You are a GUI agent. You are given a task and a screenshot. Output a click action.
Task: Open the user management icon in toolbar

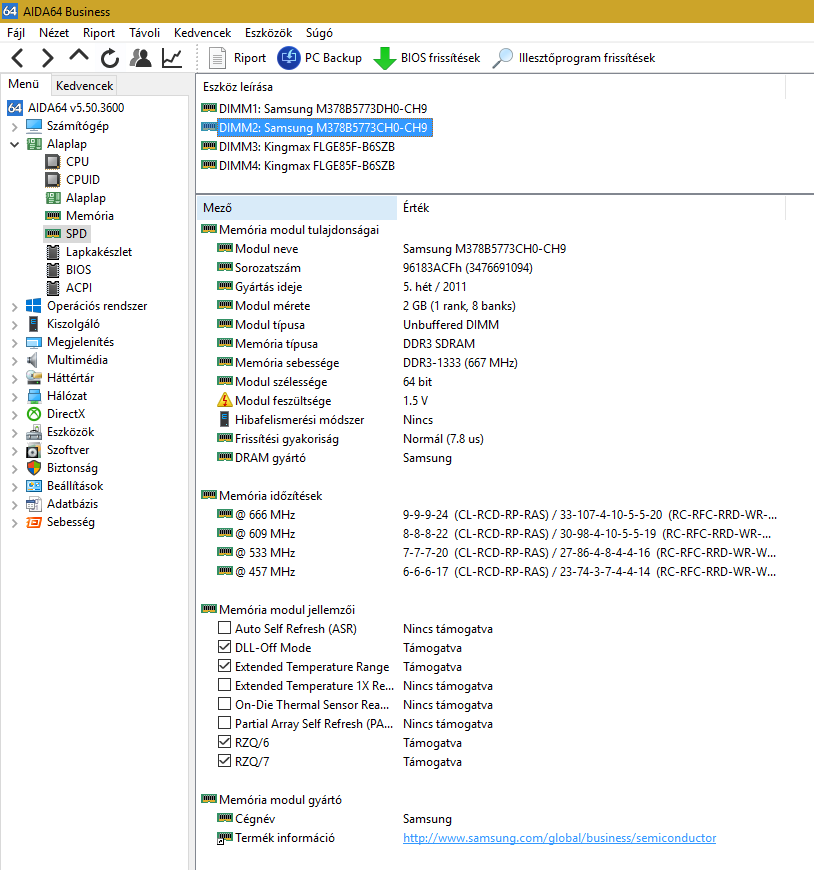[140, 58]
